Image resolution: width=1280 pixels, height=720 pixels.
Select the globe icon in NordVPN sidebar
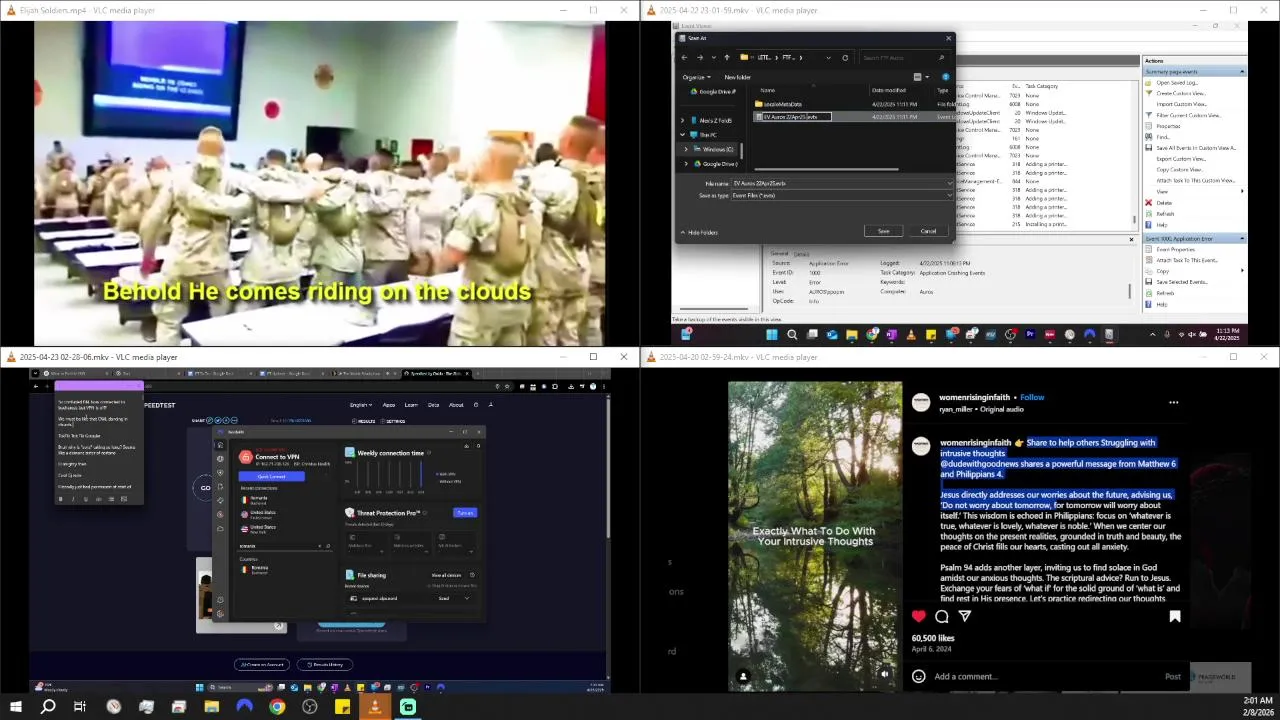point(220,459)
